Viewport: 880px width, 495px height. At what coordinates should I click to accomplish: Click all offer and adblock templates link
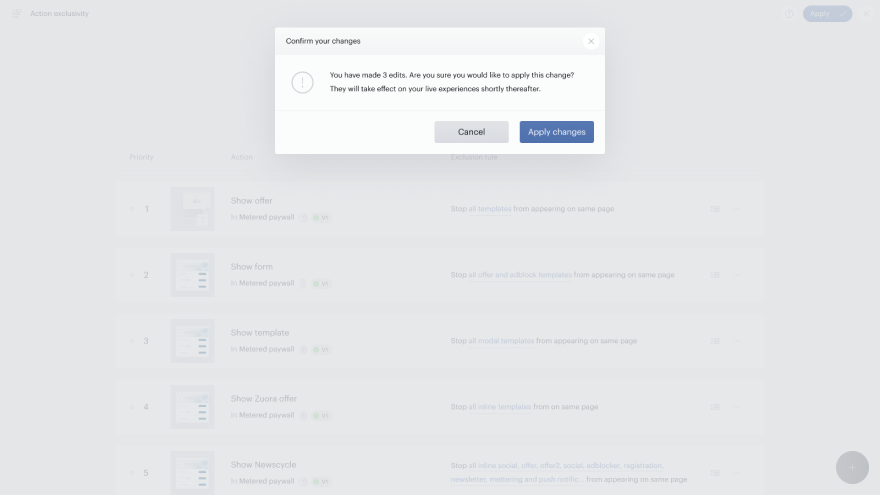(x=520, y=275)
